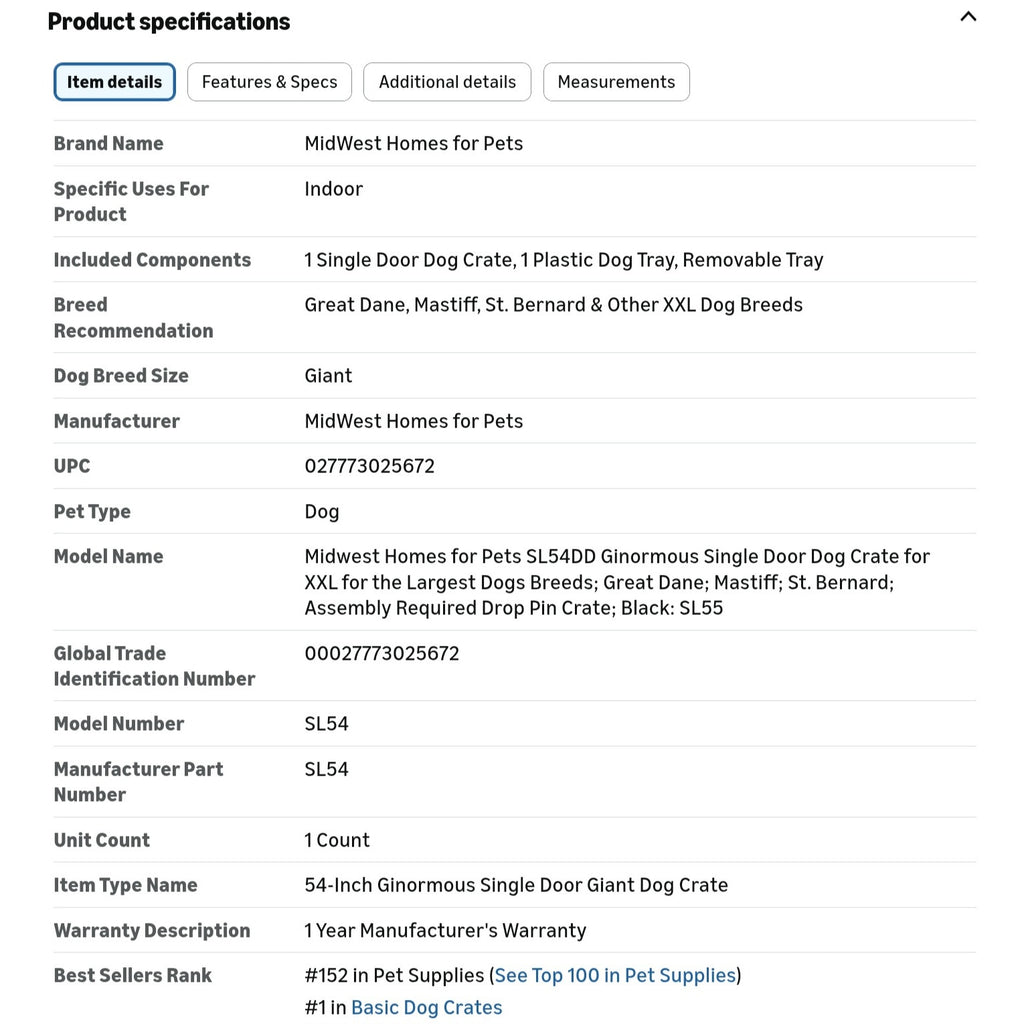The width and height of the screenshot is (1024, 1024).
Task: Click the Manufacturer Part Number value SL54
Action: [x=327, y=769]
